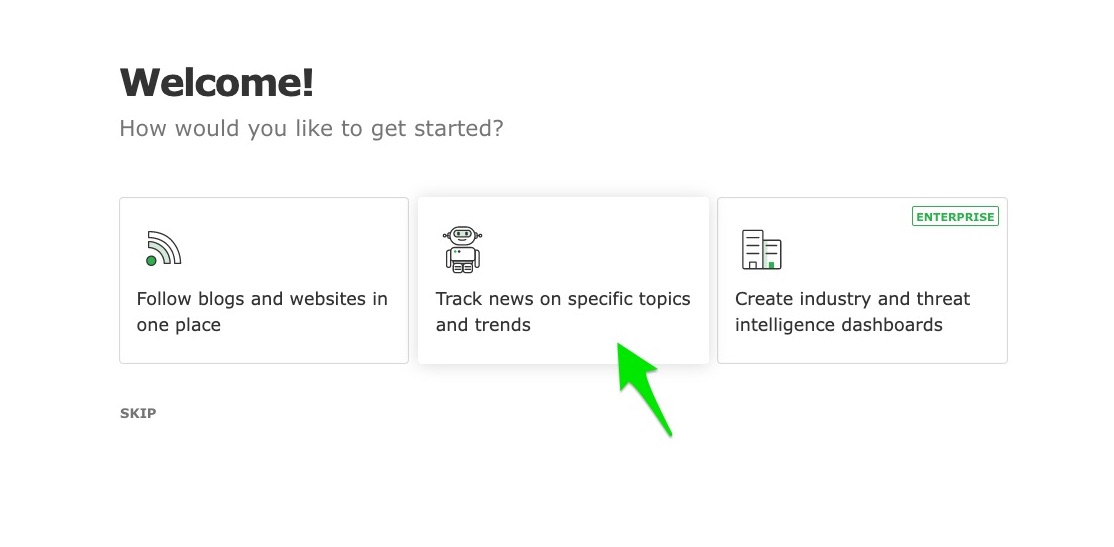Choose "Track news on specific topics" text
This screenshot has width=1114, height=547.
click(x=563, y=299)
